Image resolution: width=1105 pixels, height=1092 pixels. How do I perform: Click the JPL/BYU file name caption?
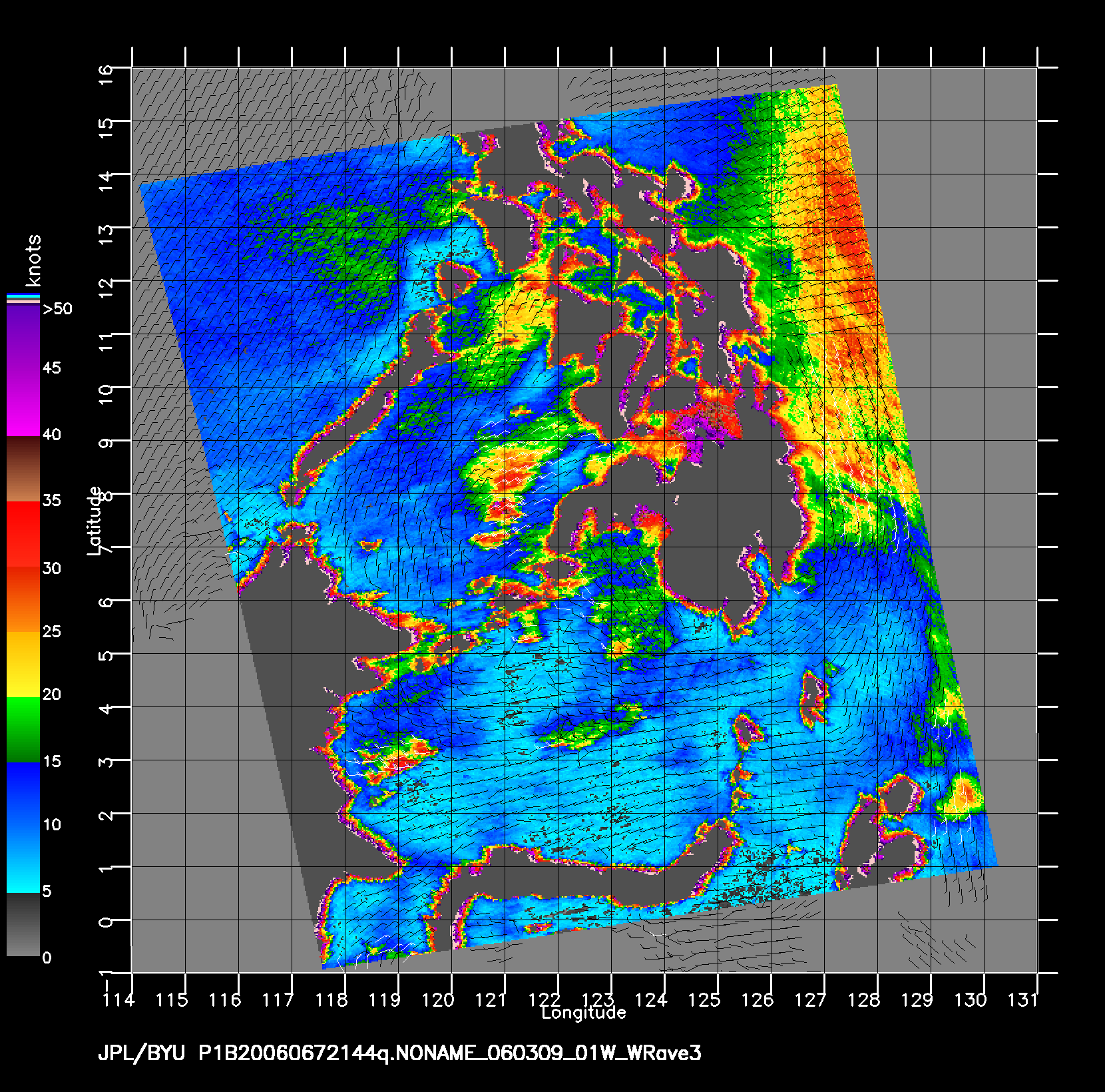(x=399, y=1053)
